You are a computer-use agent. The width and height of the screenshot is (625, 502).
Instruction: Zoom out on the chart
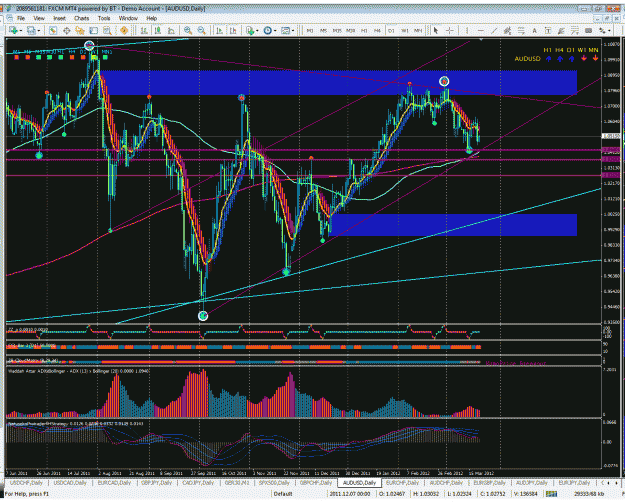click(x=201, y=30)
